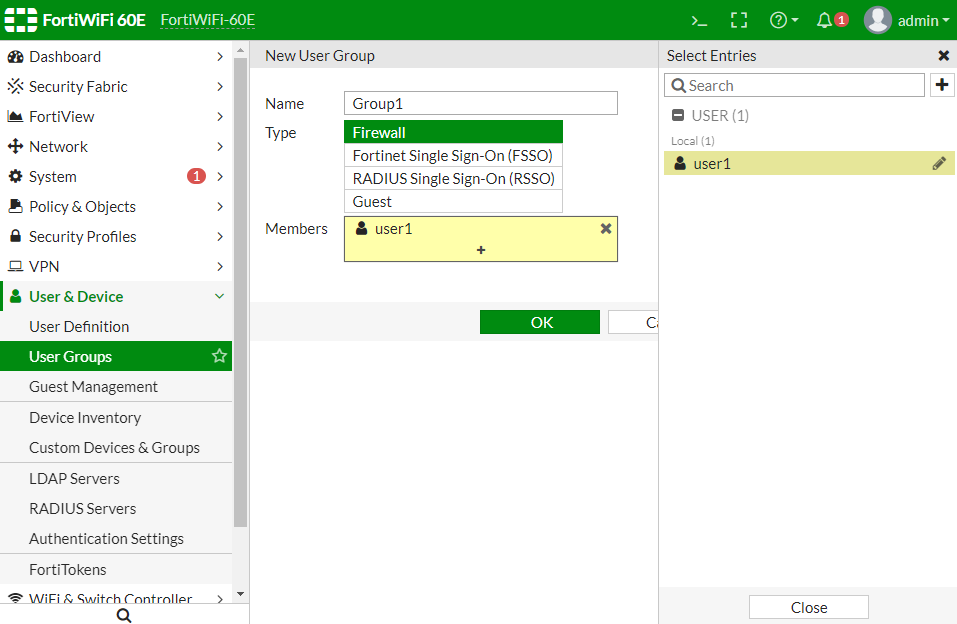Screen dimensions: 957x624
Task: Close the Select Entries panel via X
Action: click(943, 56)
